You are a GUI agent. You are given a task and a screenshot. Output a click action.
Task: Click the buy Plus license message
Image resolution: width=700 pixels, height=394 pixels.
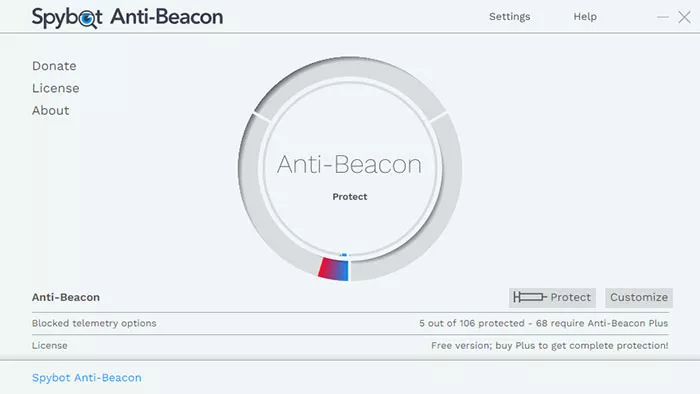tap(550, 345)
